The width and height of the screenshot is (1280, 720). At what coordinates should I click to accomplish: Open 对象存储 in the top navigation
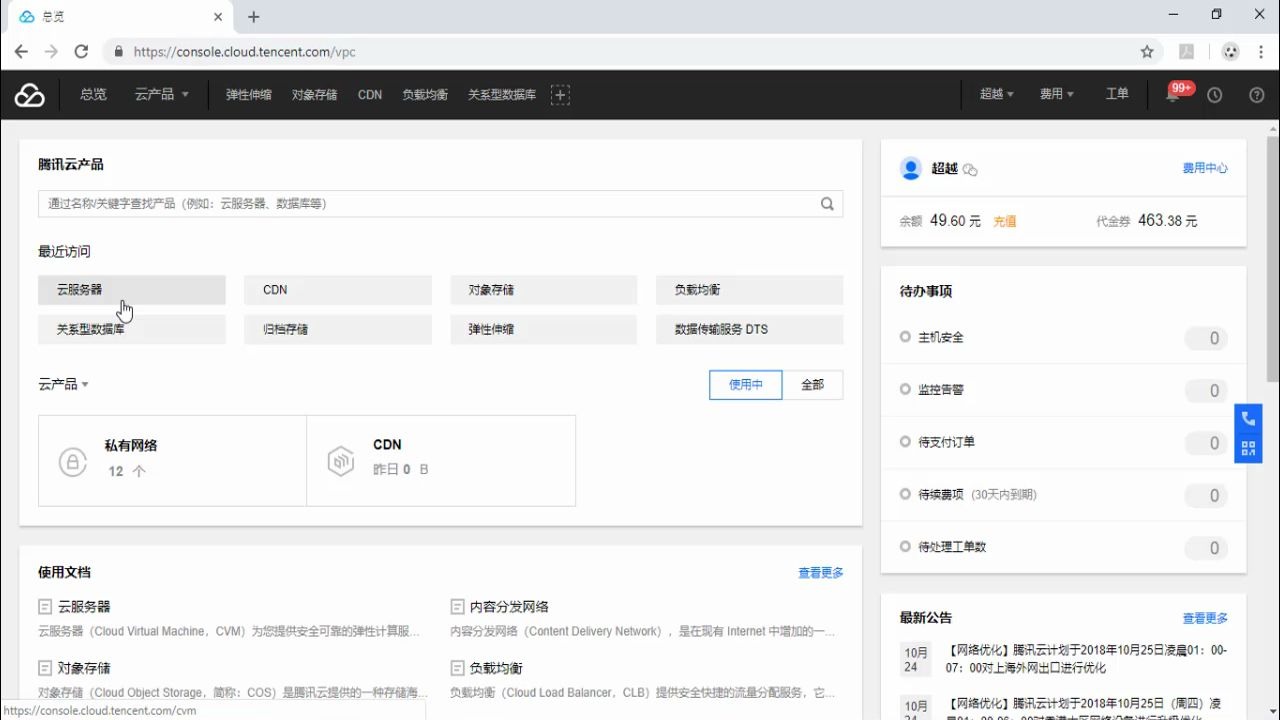point(315,95)
